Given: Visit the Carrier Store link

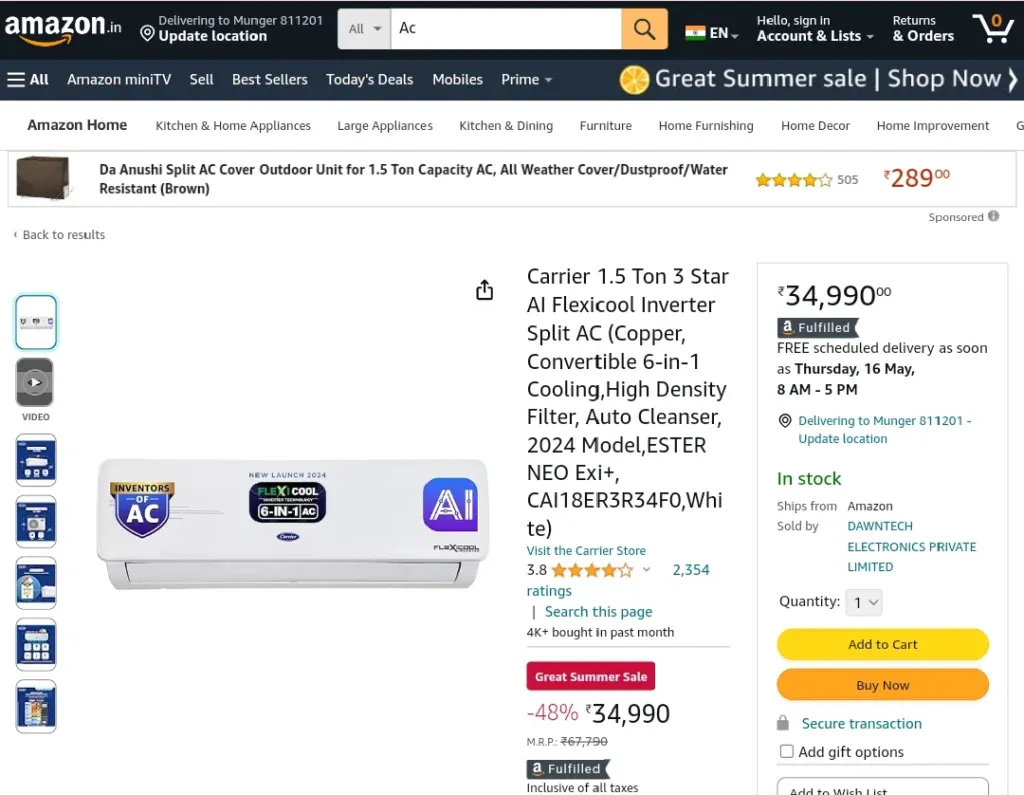Looking at the screenshot, I should point(586,550).
